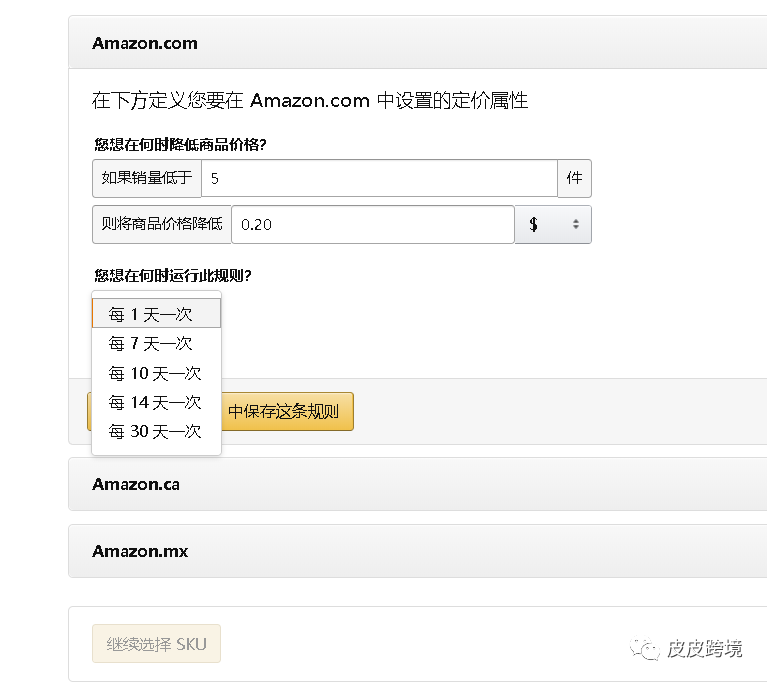Select 每 1 天一次 schedule option
This screenshot has height=682, width=767.
tap(157, 314)
